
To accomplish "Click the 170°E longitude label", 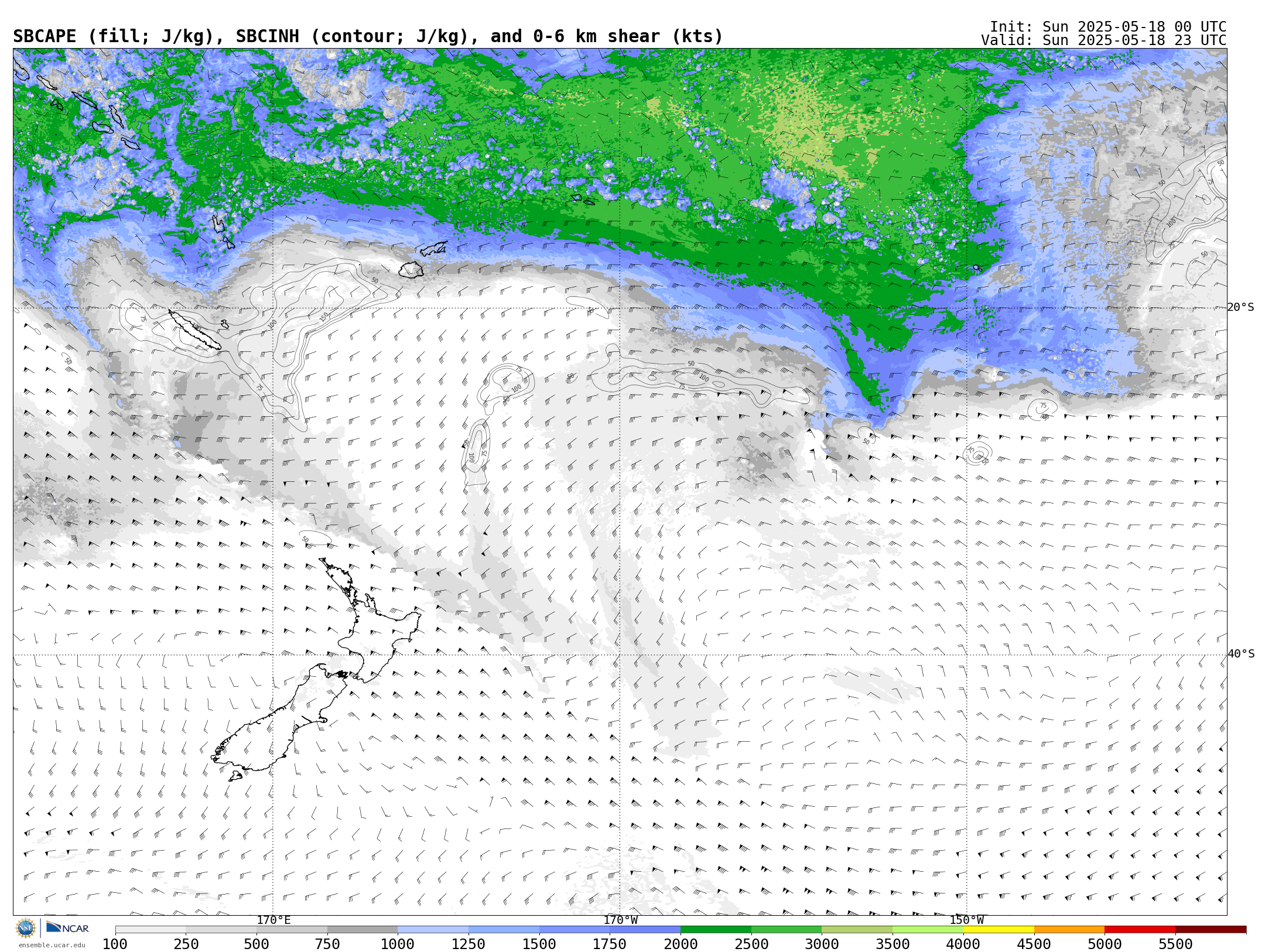I will point(273,920).
